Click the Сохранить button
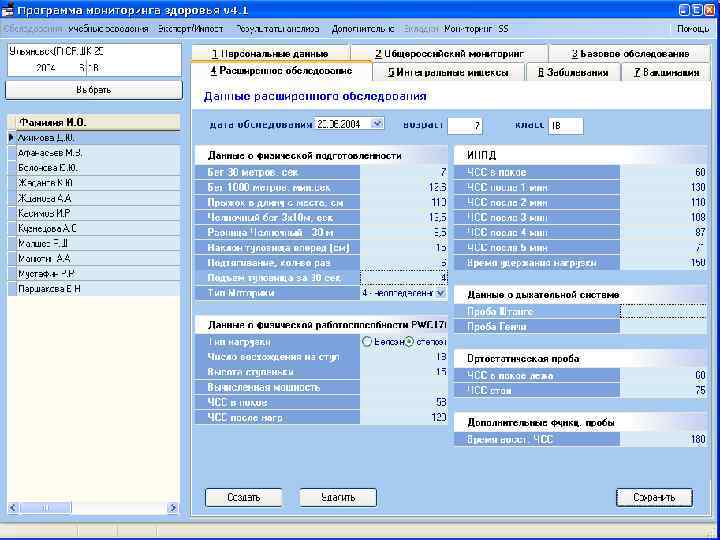The image size is (720, 540). pyautogui.click(x=654, y=497)
